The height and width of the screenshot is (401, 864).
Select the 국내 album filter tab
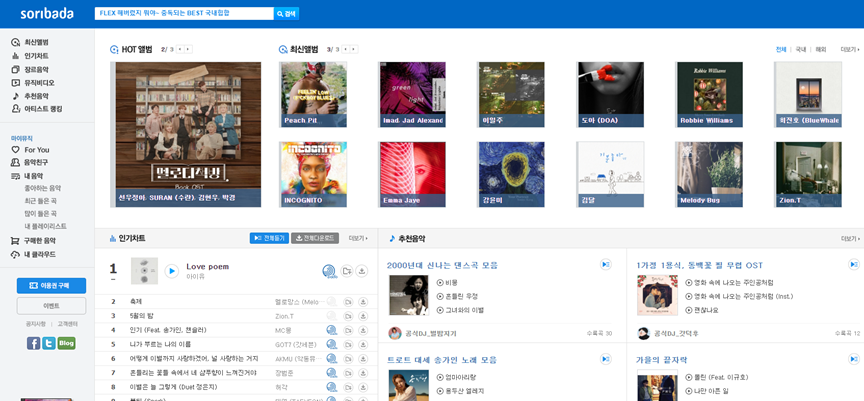pyautogui.click(x=801, y=50)
